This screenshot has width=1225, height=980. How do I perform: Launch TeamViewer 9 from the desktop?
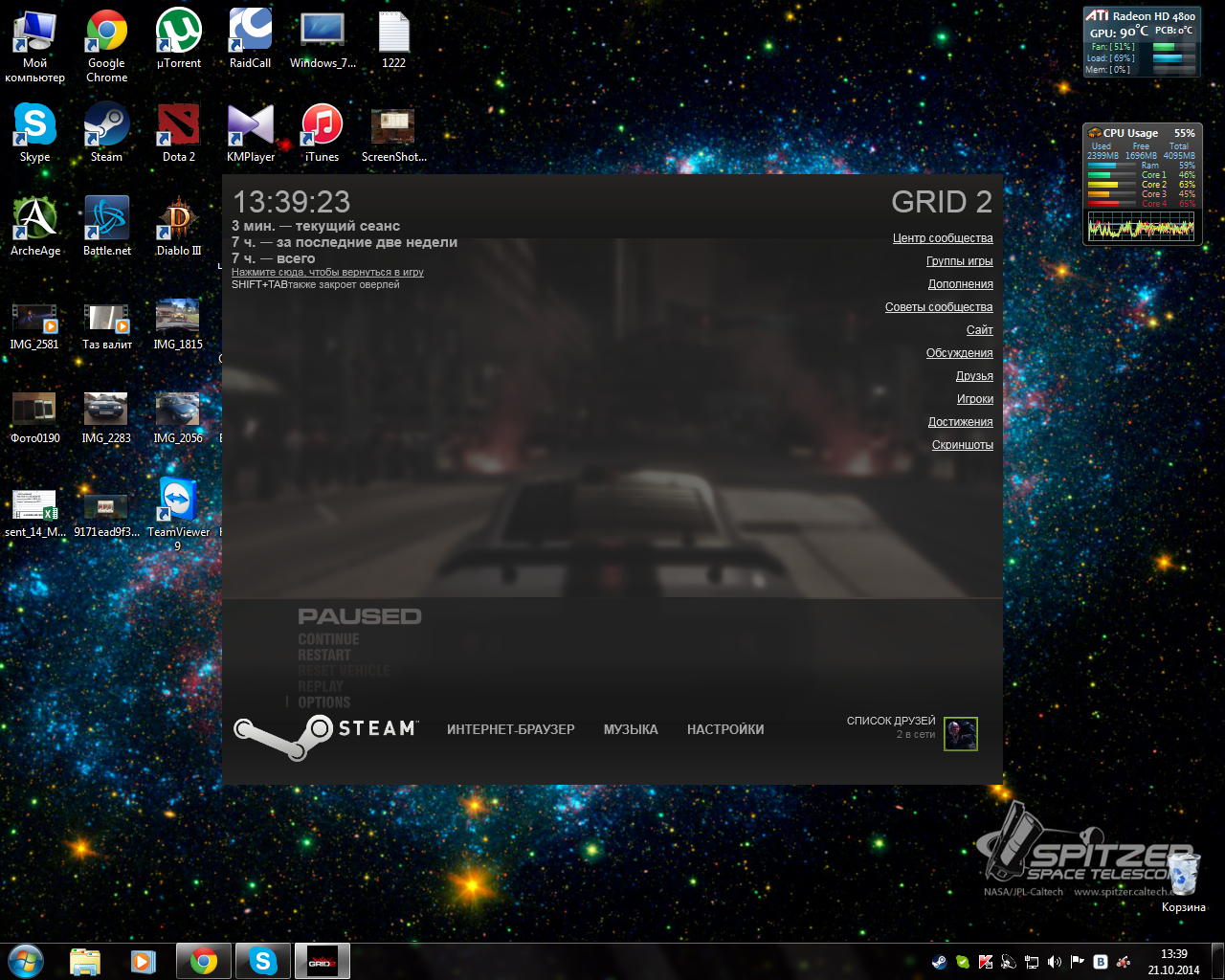click(178, 507)
